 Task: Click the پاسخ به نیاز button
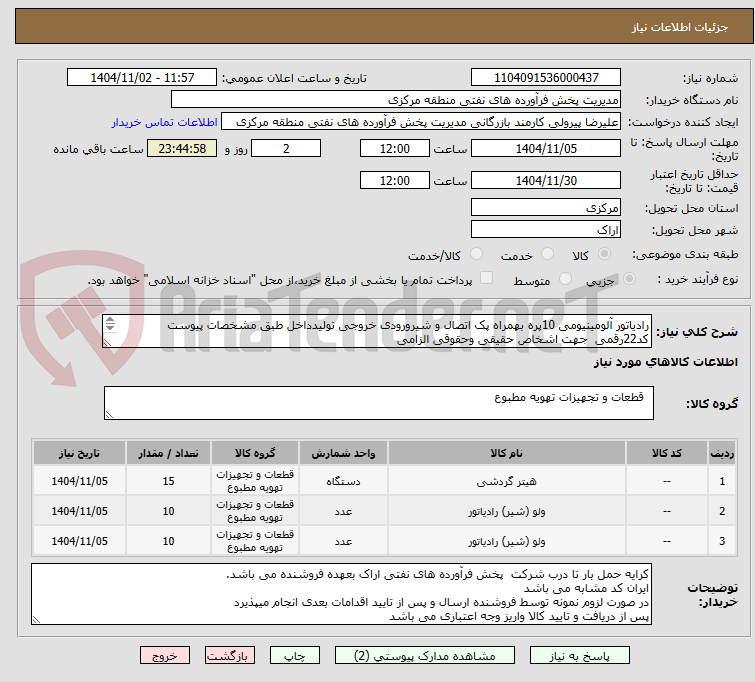(x=579, y=656)
